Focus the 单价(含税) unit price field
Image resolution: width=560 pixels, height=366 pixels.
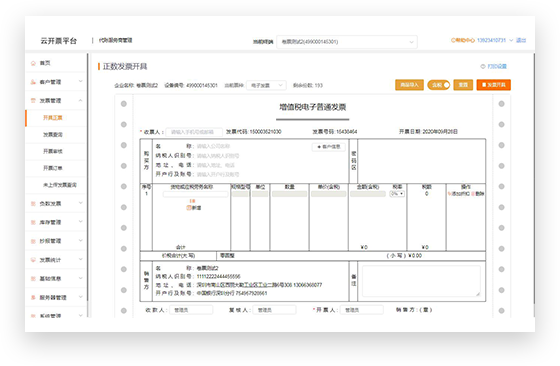tap(329, 194)
